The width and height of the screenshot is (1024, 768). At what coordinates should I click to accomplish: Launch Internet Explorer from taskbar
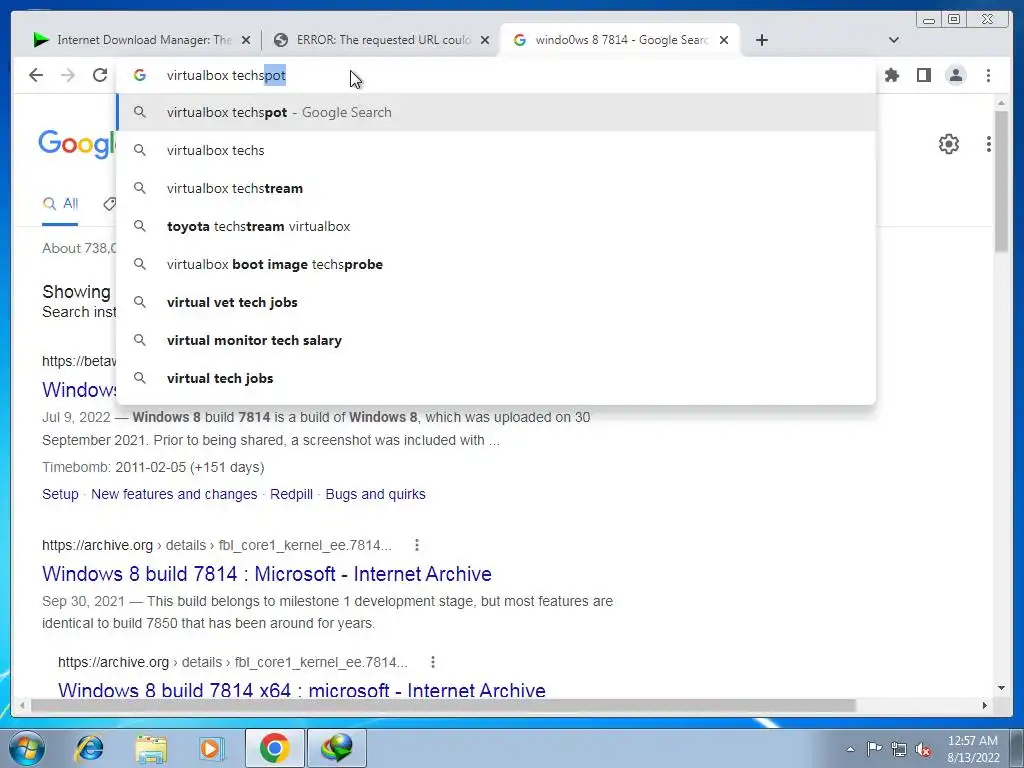point(89,748)
